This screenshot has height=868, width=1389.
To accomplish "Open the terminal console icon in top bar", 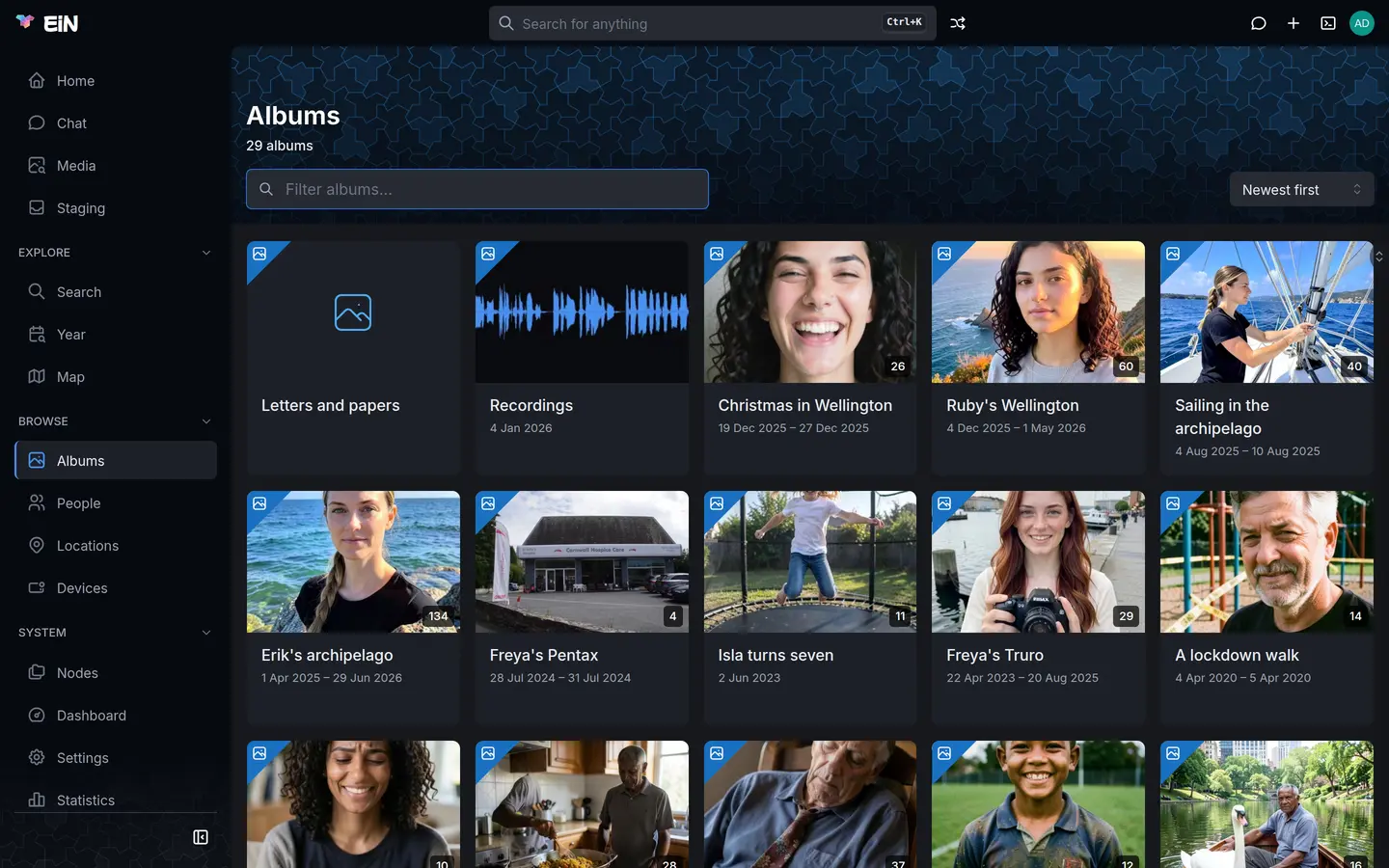I will [x=1328, y=23].
